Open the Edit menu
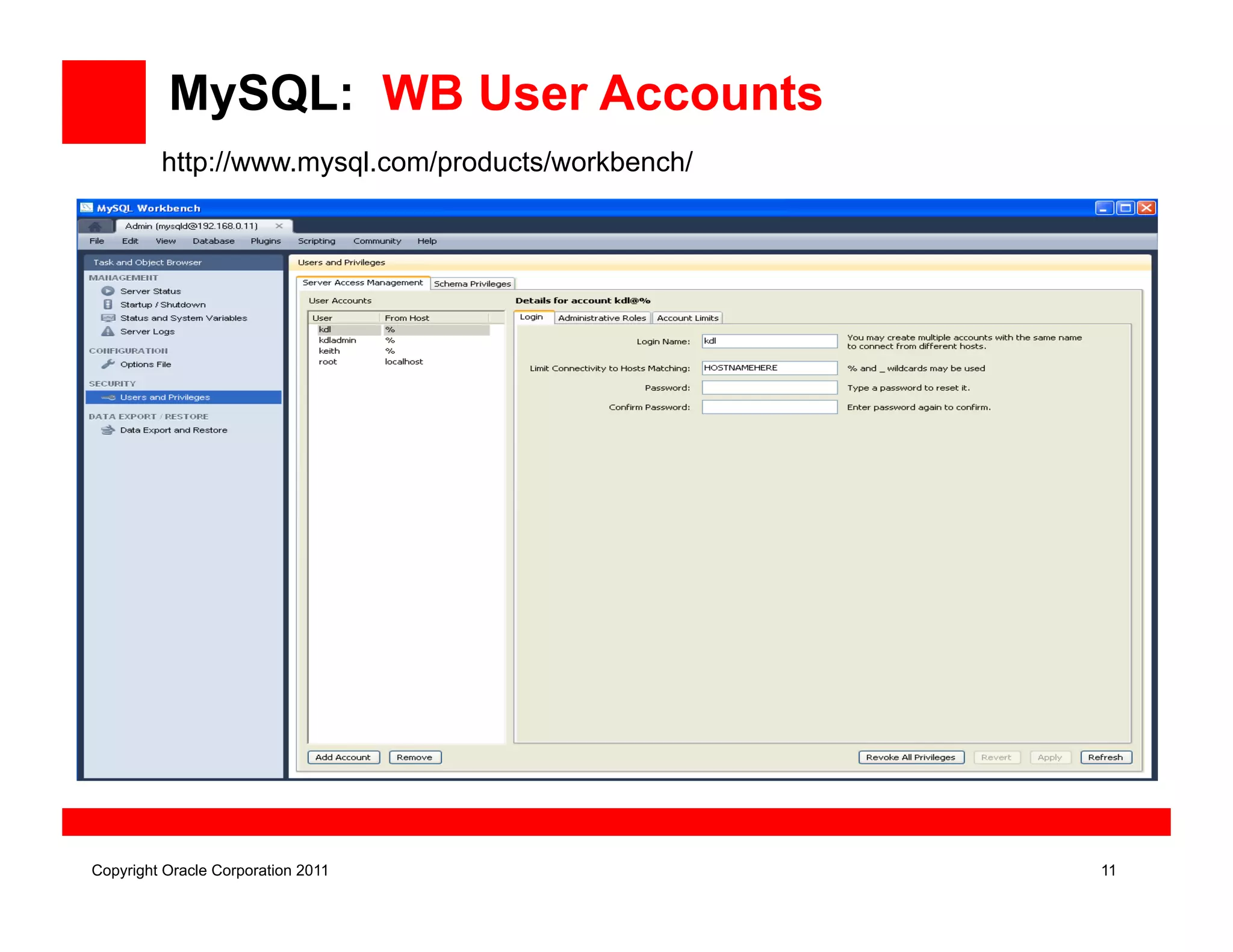The image size is (1233, 952). [x=130, y=241]
